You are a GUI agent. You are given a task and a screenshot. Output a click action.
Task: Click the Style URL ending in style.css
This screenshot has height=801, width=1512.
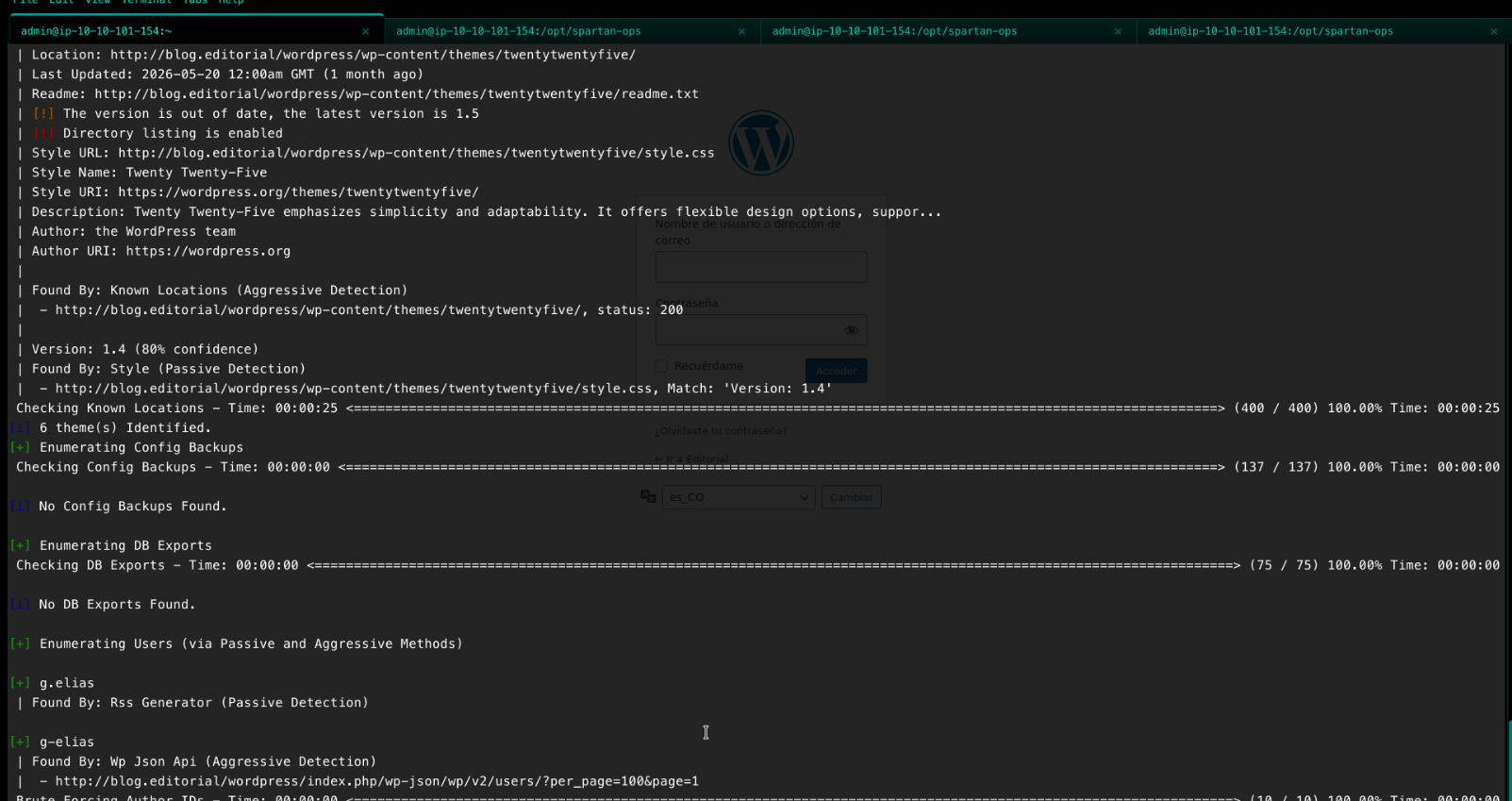(x=416, y=153)
